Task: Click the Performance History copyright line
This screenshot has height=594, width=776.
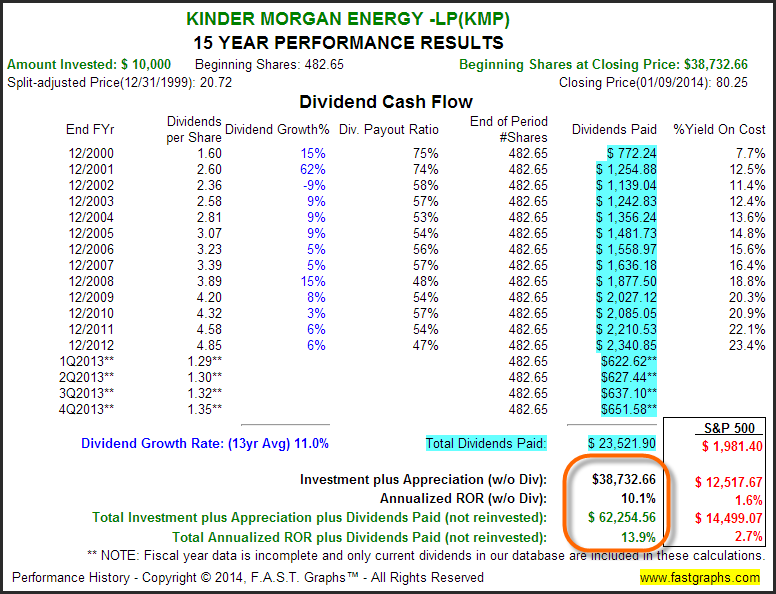Action: (x=248, y=577)
